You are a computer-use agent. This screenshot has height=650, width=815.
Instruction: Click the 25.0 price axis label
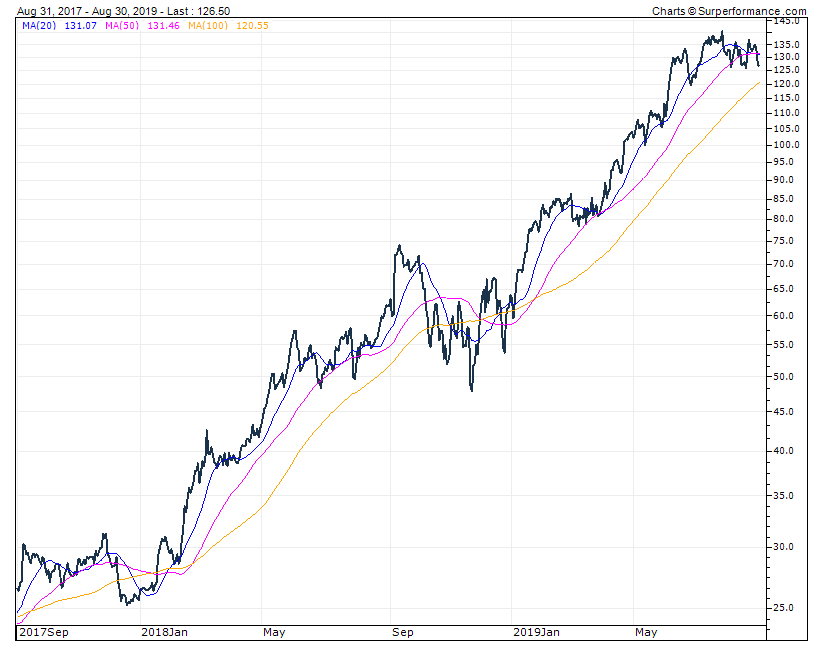pos(784,607)
